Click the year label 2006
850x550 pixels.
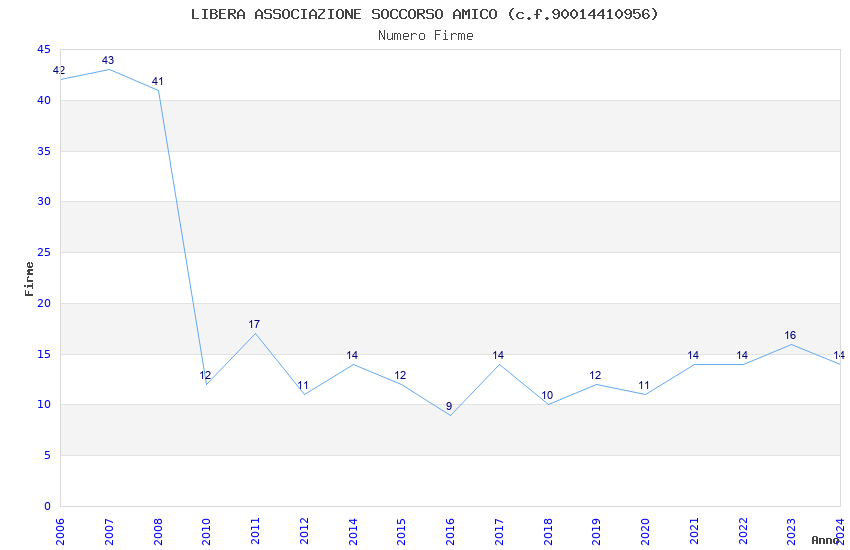point(60,532)
